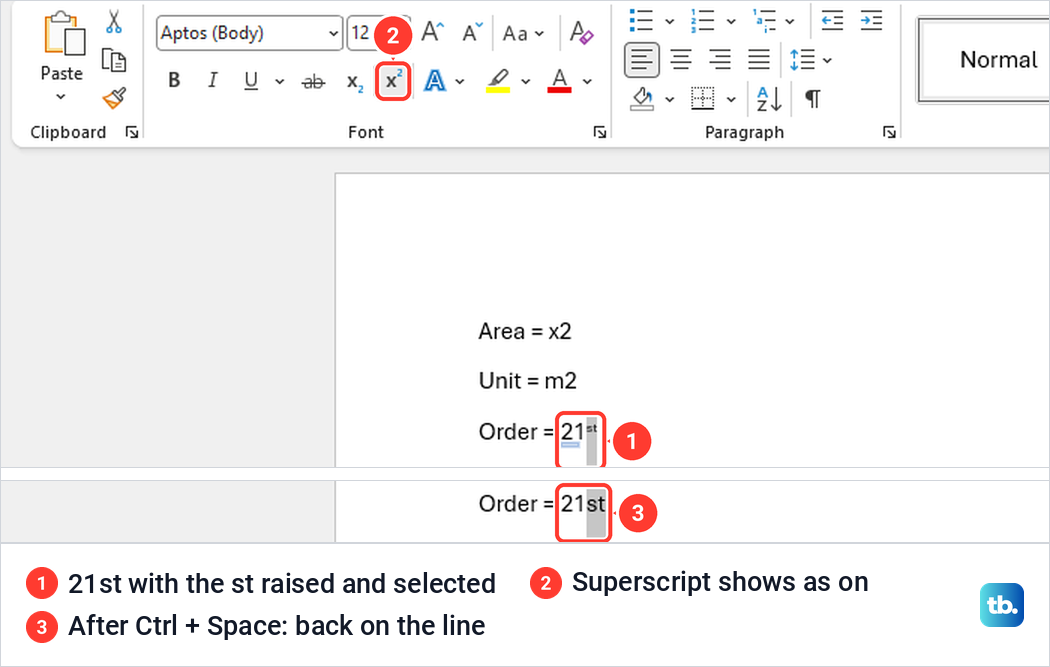This screenshot has height=667, width=1050.
Task: Click the Shading paint bucket icon
Action: [x=642, y=98]
